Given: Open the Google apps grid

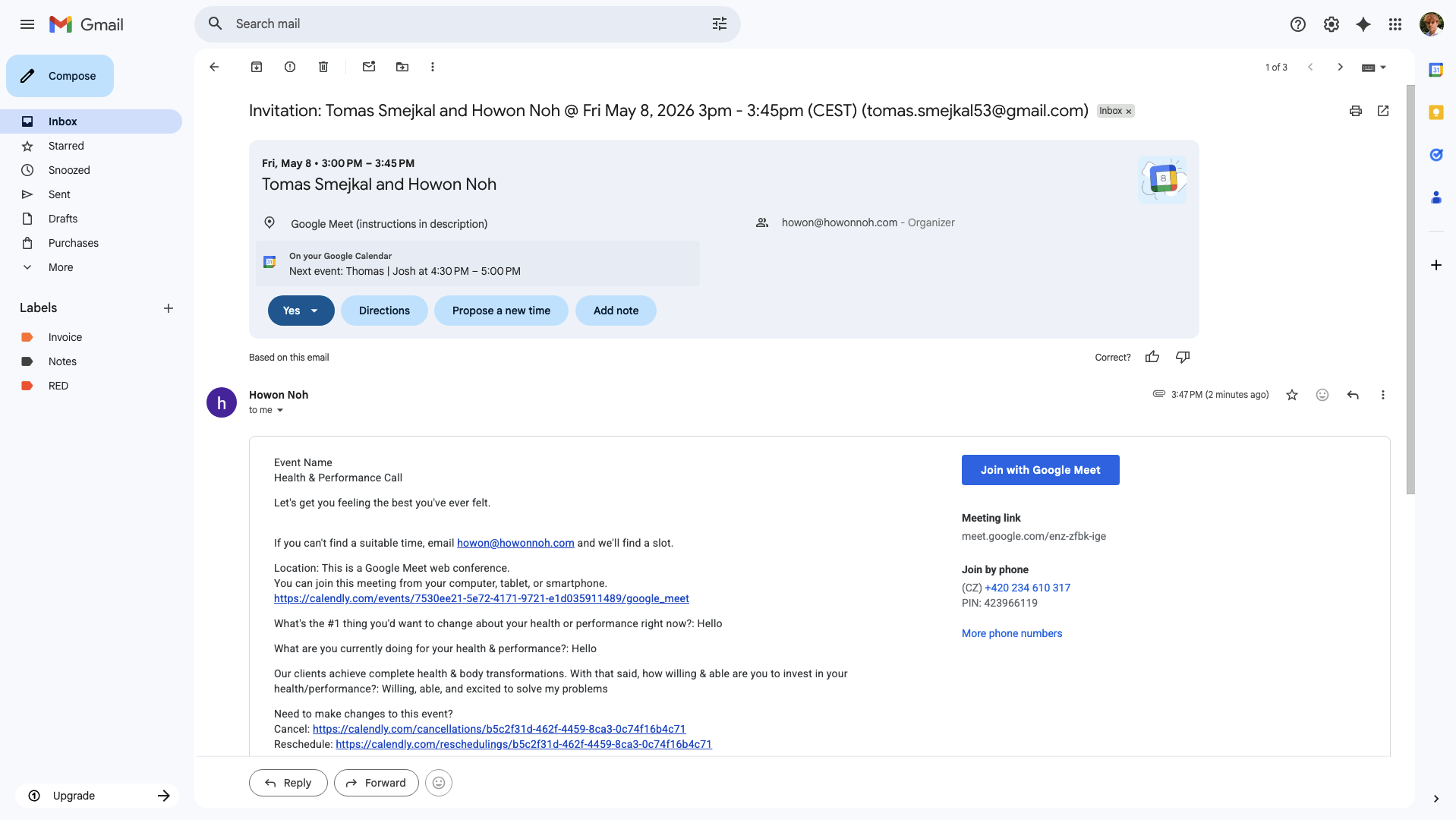Looking at the screenshot, I should click(x=1395, y=24).
